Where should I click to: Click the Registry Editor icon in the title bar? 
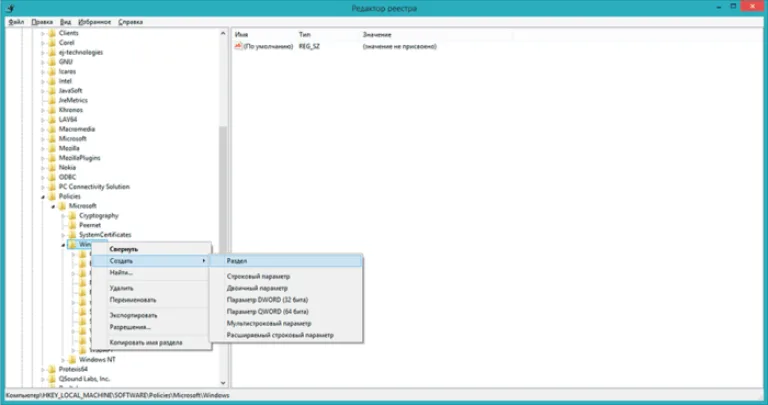tap(10, 8)
